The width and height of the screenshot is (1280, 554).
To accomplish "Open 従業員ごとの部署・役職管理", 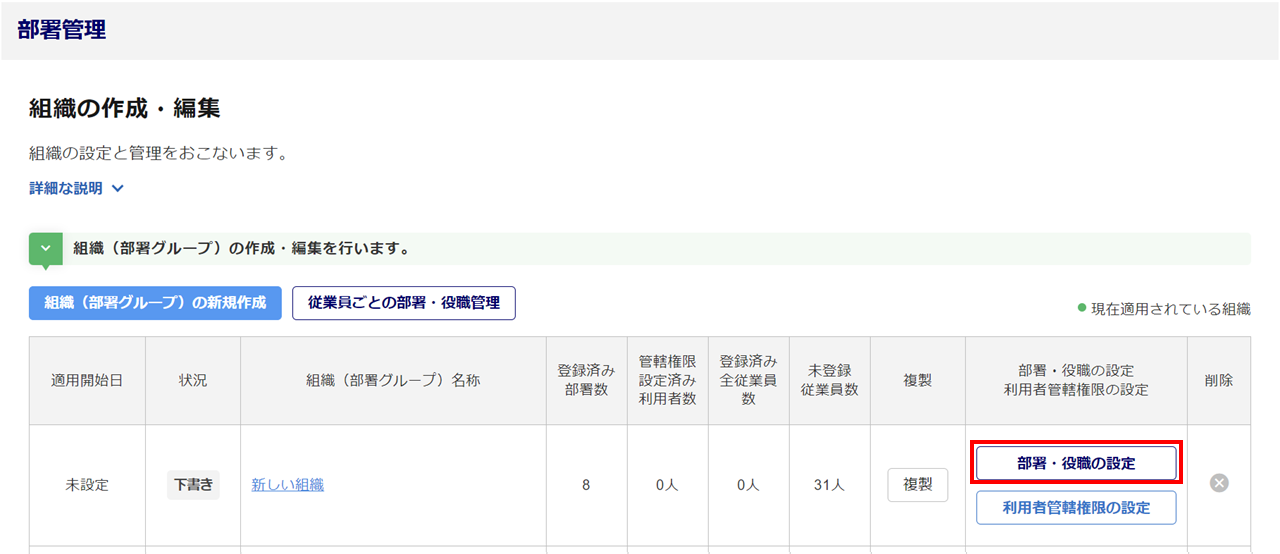I will click(x=404, y=303).
